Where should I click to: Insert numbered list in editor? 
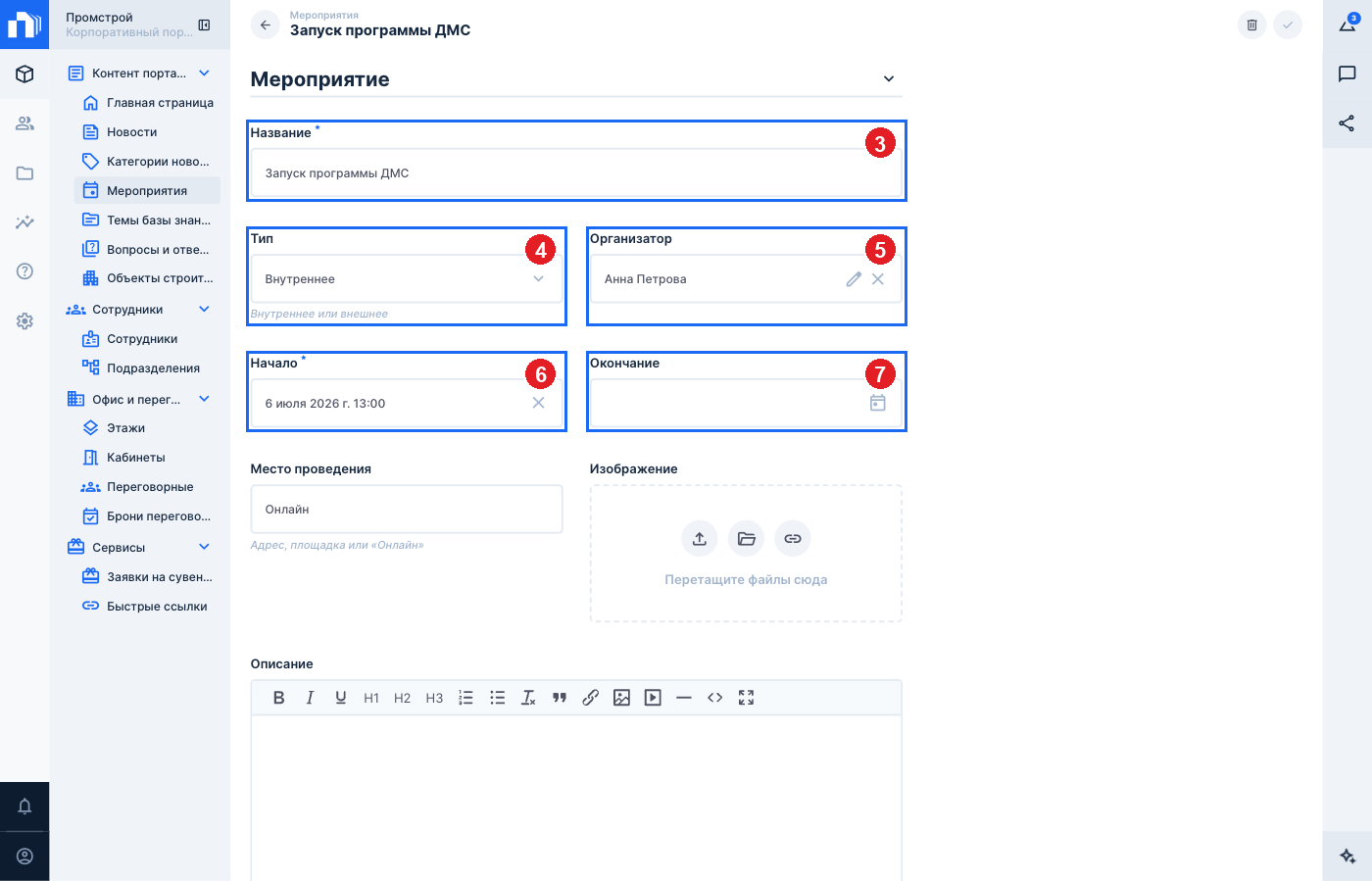coord(465,698)
